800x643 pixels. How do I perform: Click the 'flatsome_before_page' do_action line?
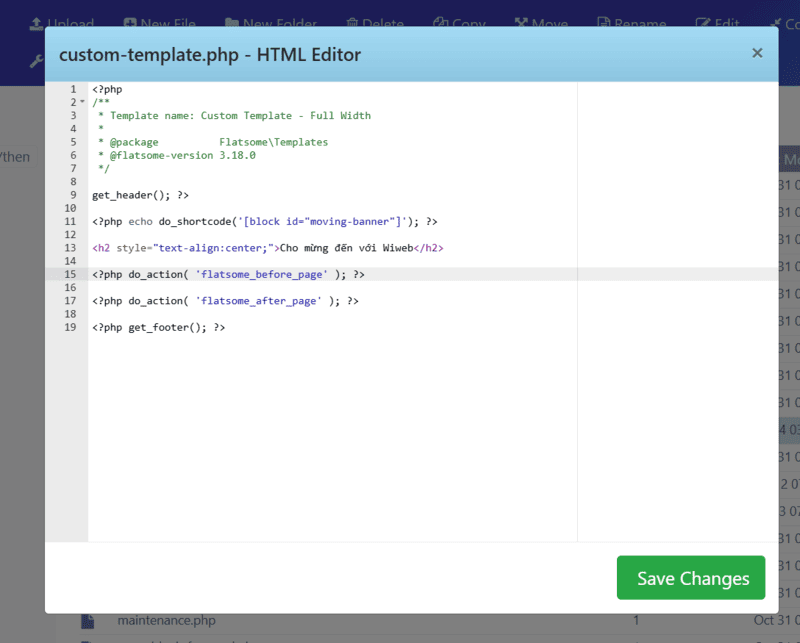point(228,275)
